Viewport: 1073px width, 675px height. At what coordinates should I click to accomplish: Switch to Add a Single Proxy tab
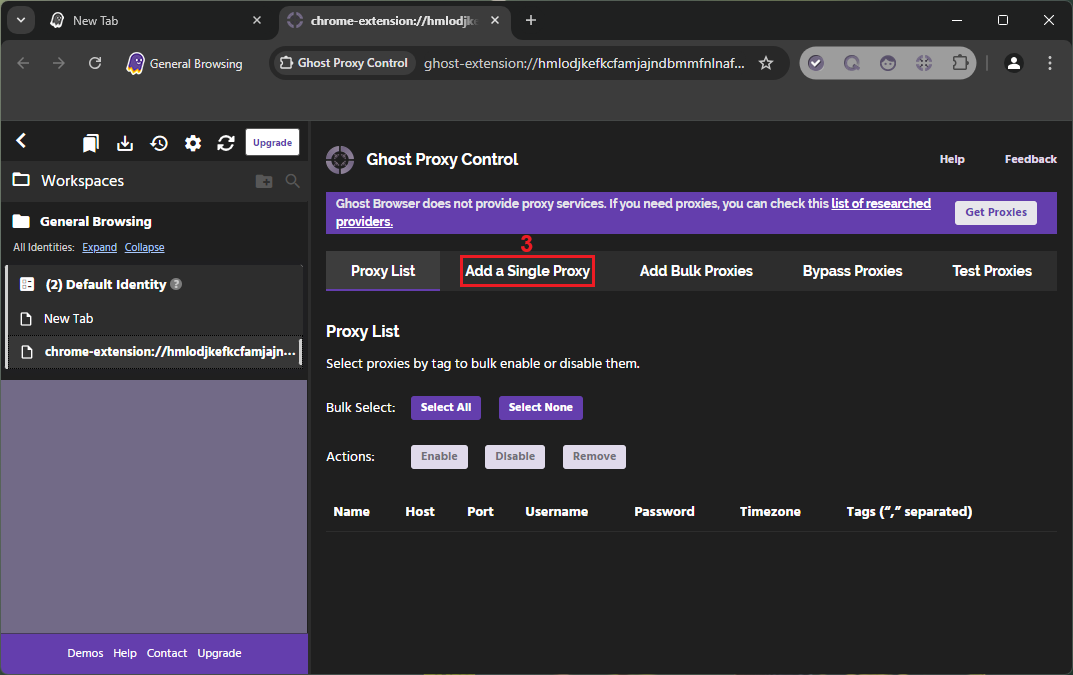tap(527, 271)
